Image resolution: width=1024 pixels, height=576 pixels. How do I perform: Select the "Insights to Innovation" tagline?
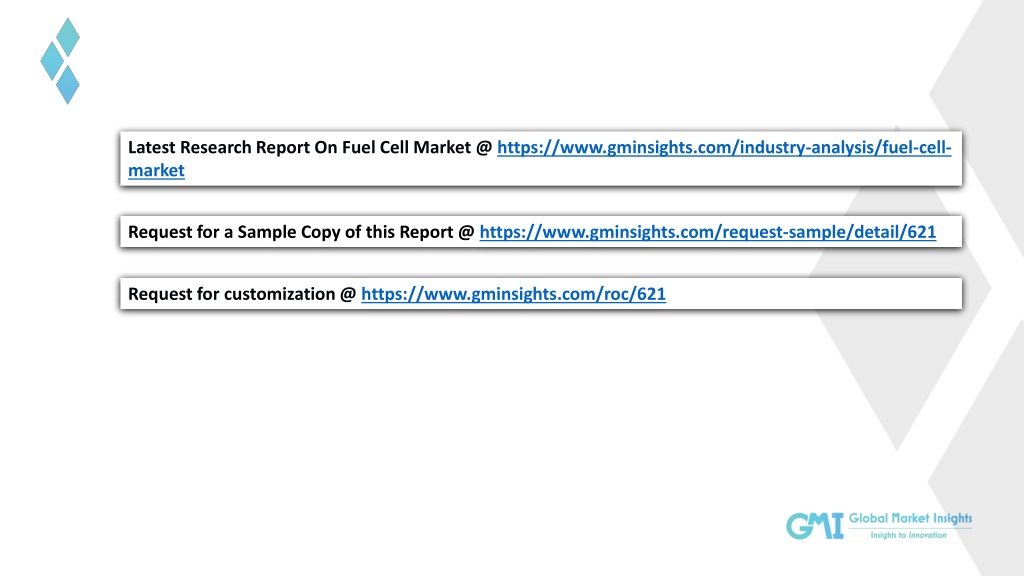(x=908, y=536)
